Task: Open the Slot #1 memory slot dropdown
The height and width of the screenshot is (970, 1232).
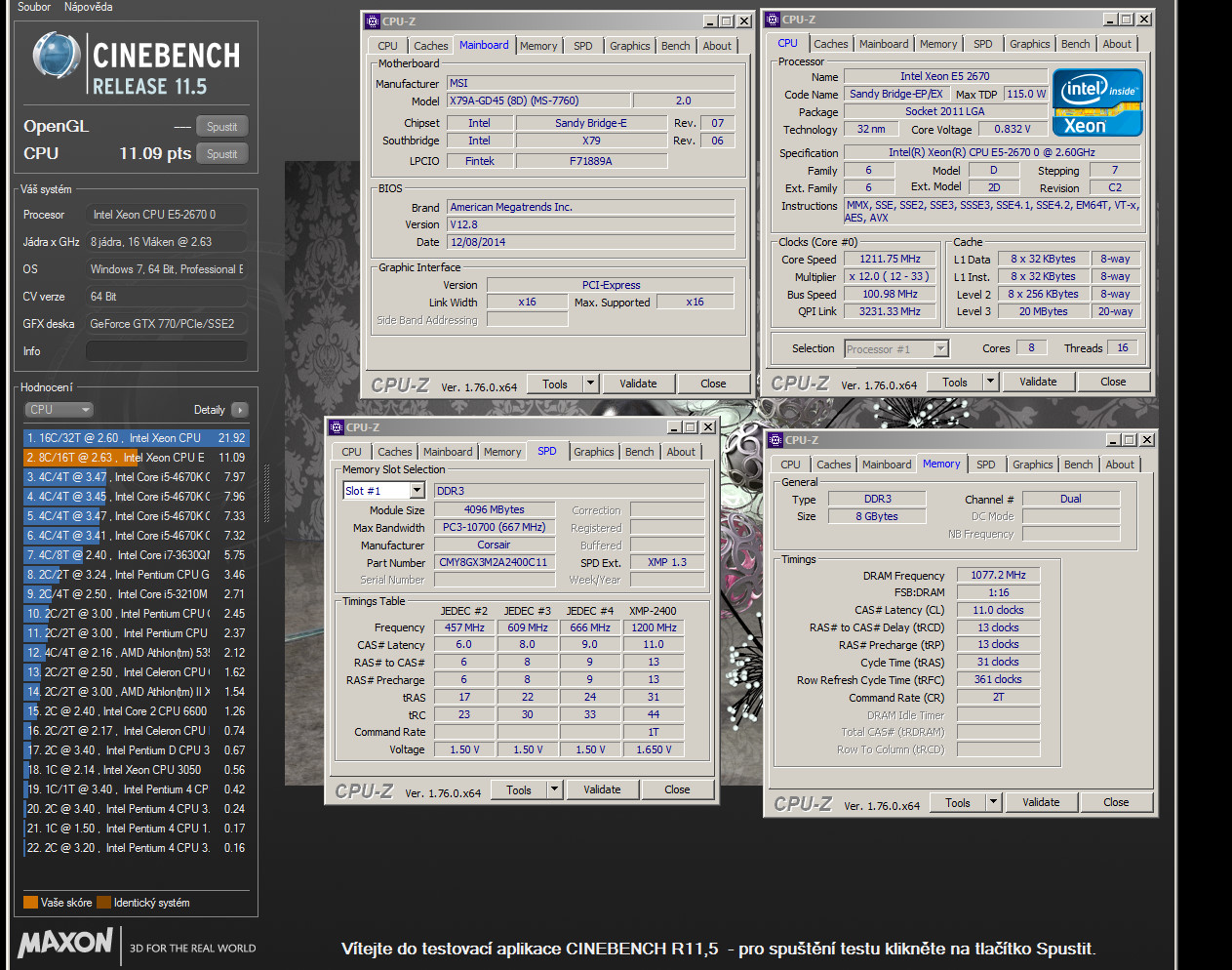Action: [383, 491]
